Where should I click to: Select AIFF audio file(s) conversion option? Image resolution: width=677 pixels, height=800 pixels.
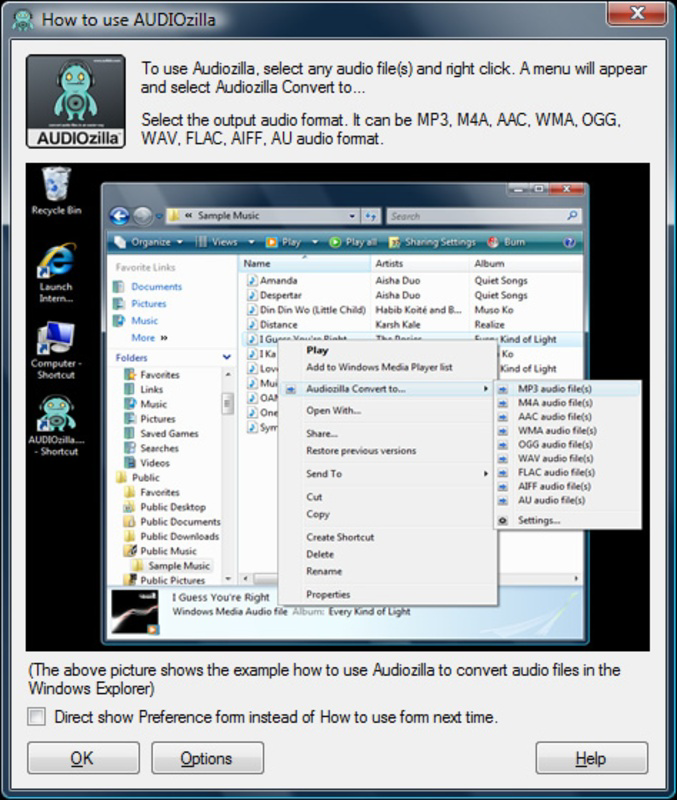click(567, 486)
